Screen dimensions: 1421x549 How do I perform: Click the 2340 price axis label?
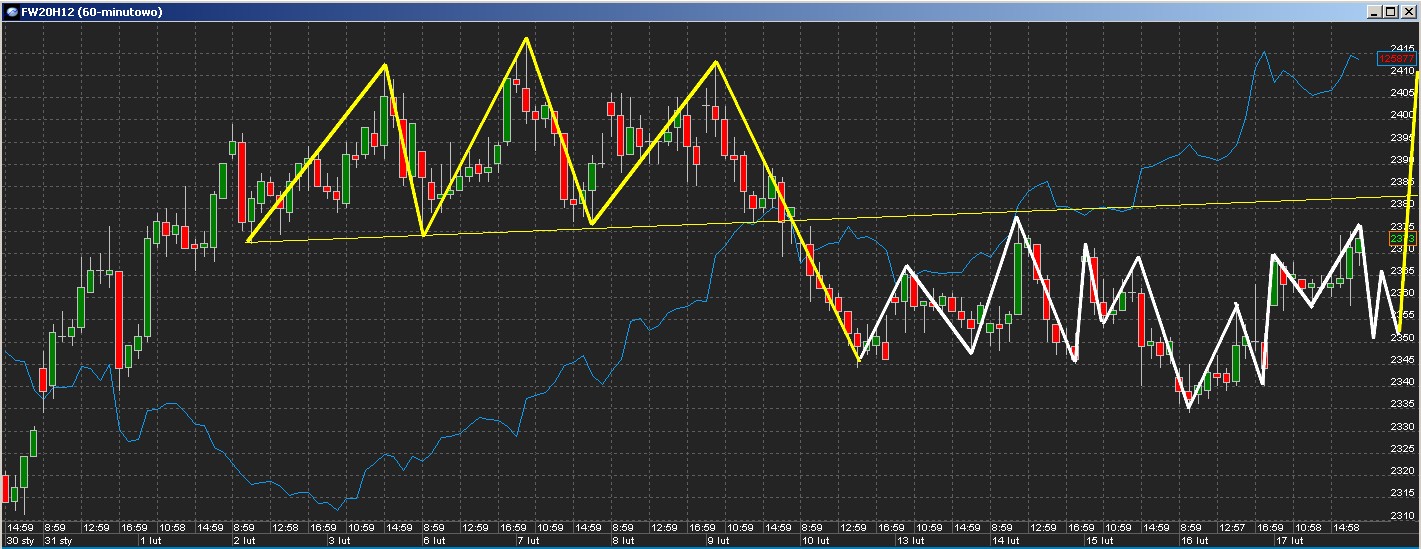[x=1402, y=381]
